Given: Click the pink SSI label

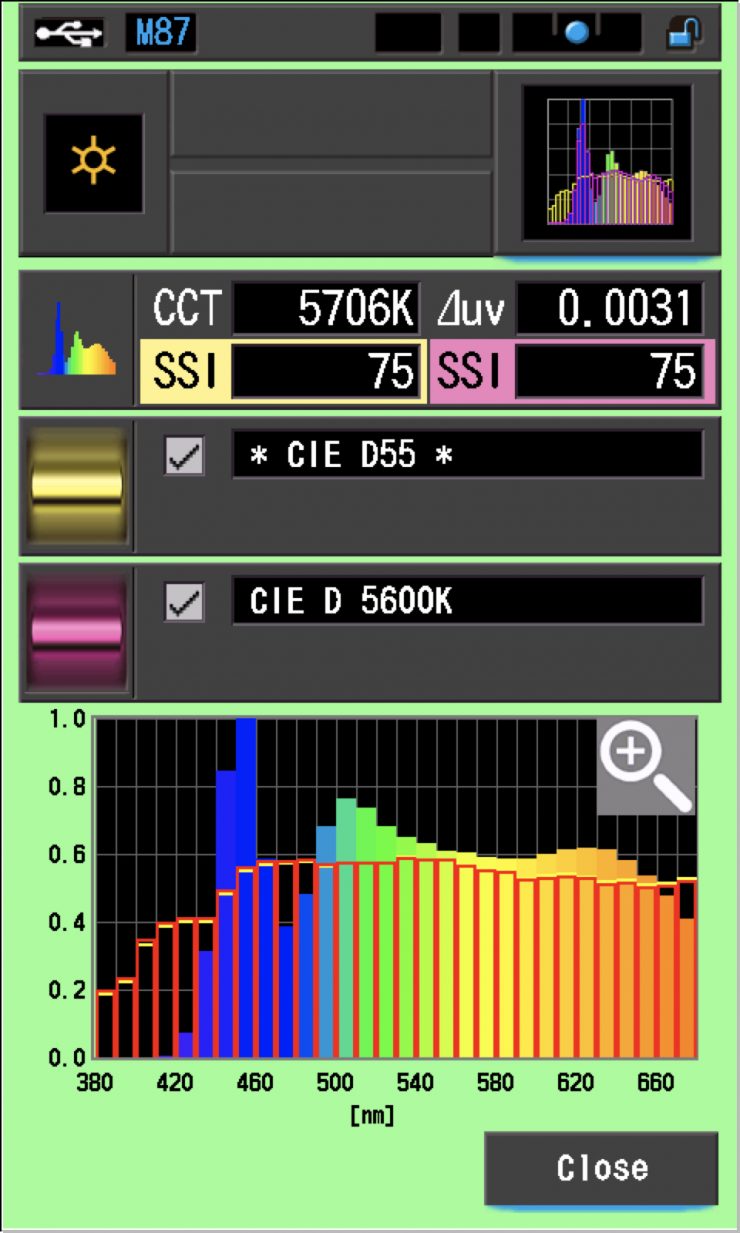Looking at the screenshot, I should tap(470, 372).
